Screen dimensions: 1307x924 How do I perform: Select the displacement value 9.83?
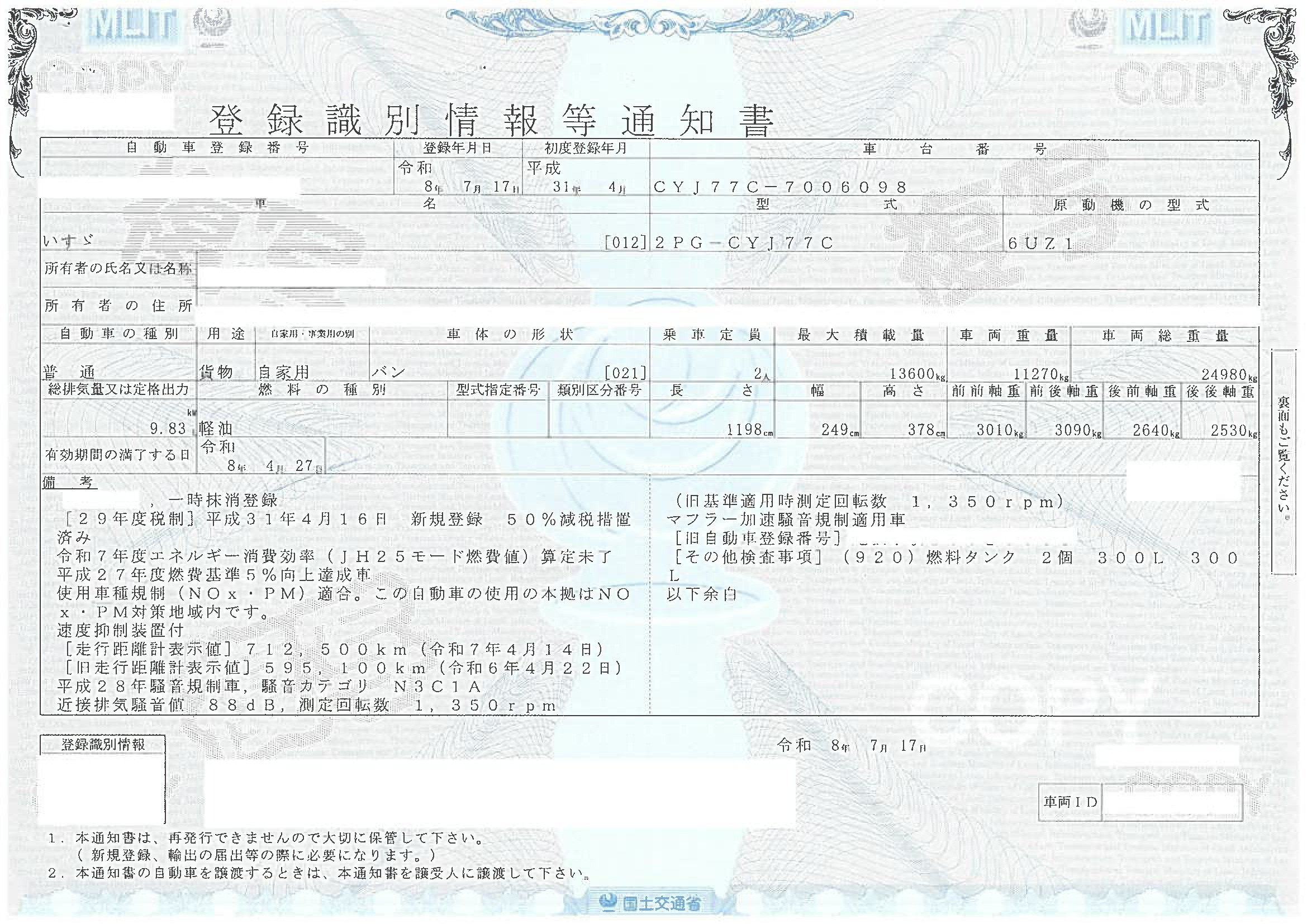168,428
